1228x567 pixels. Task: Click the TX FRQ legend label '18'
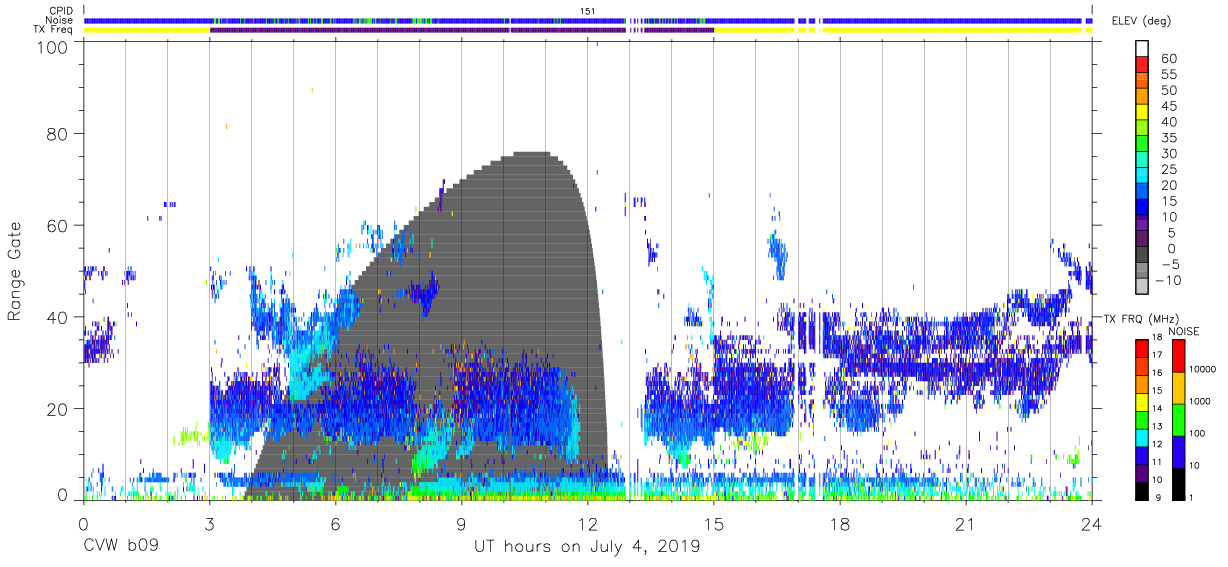tap(1156, 339)
